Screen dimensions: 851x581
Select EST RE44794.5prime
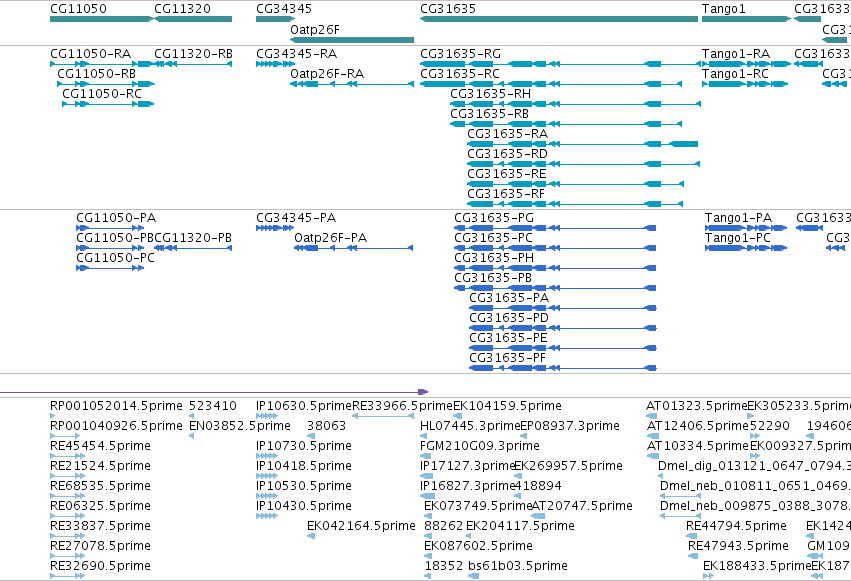coord(690,537)
